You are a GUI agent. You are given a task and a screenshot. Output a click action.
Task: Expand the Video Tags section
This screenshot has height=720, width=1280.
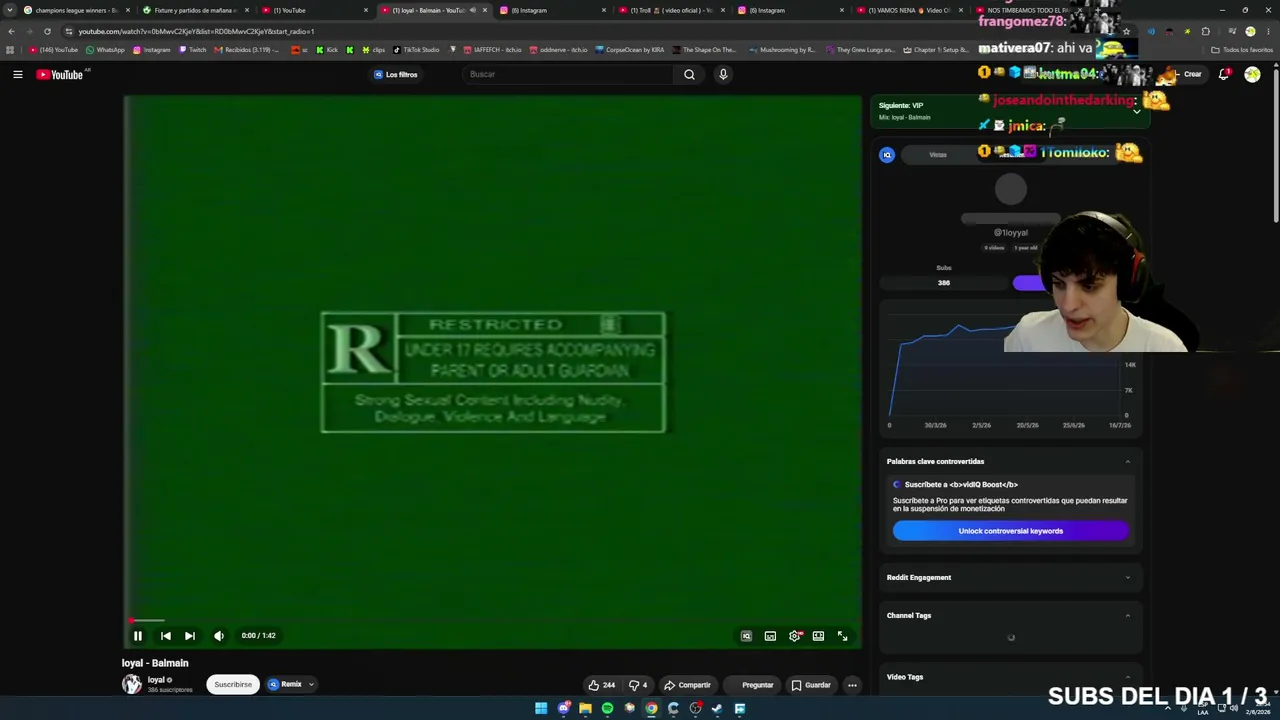(x=1128, y=677)
